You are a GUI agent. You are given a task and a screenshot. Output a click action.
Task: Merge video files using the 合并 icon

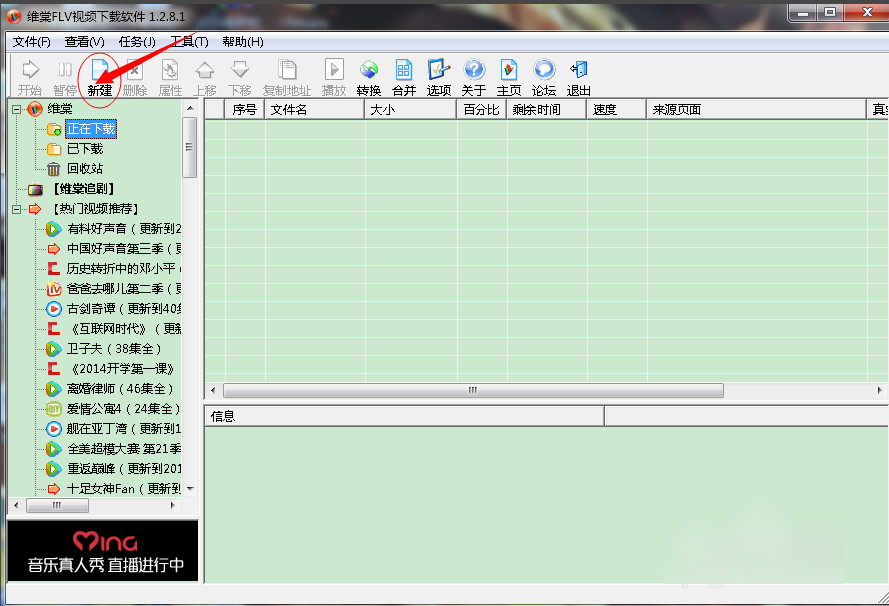tap(403, 75)
